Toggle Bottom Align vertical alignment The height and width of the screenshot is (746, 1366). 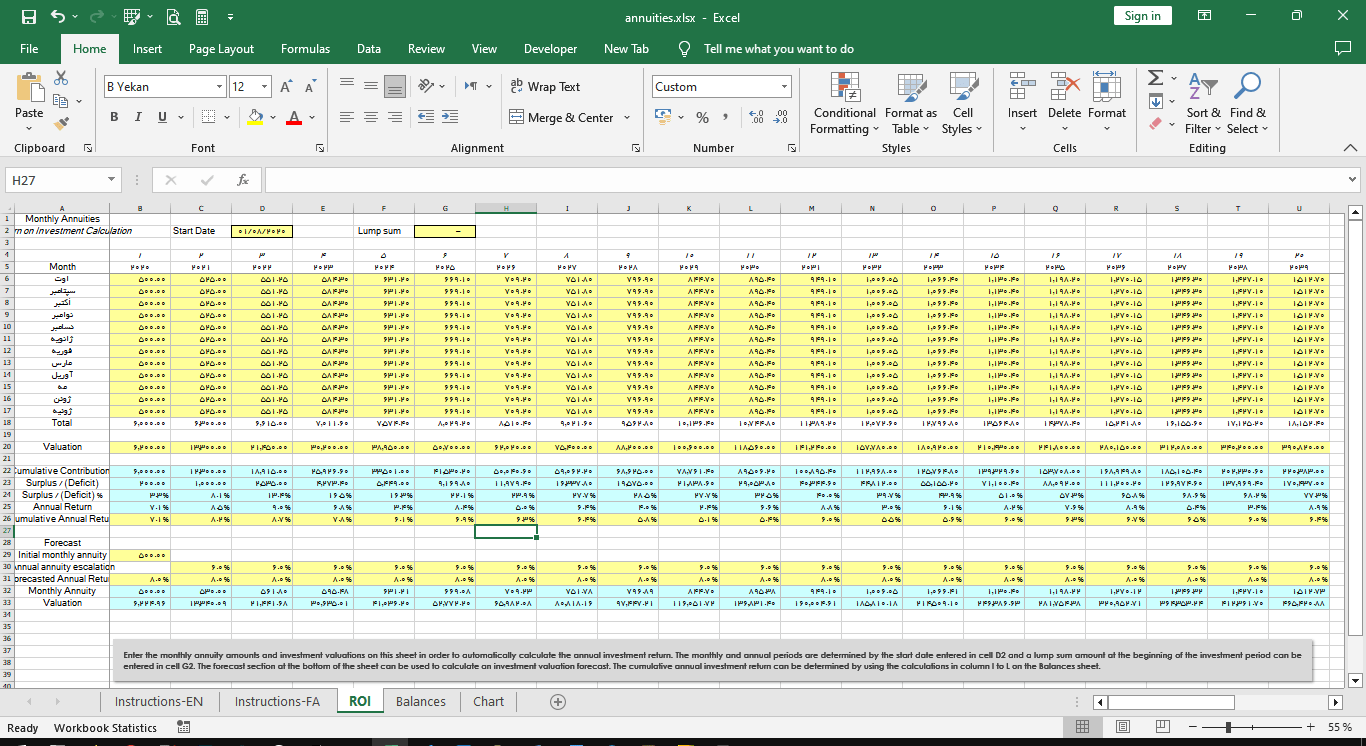pos(394,87)
